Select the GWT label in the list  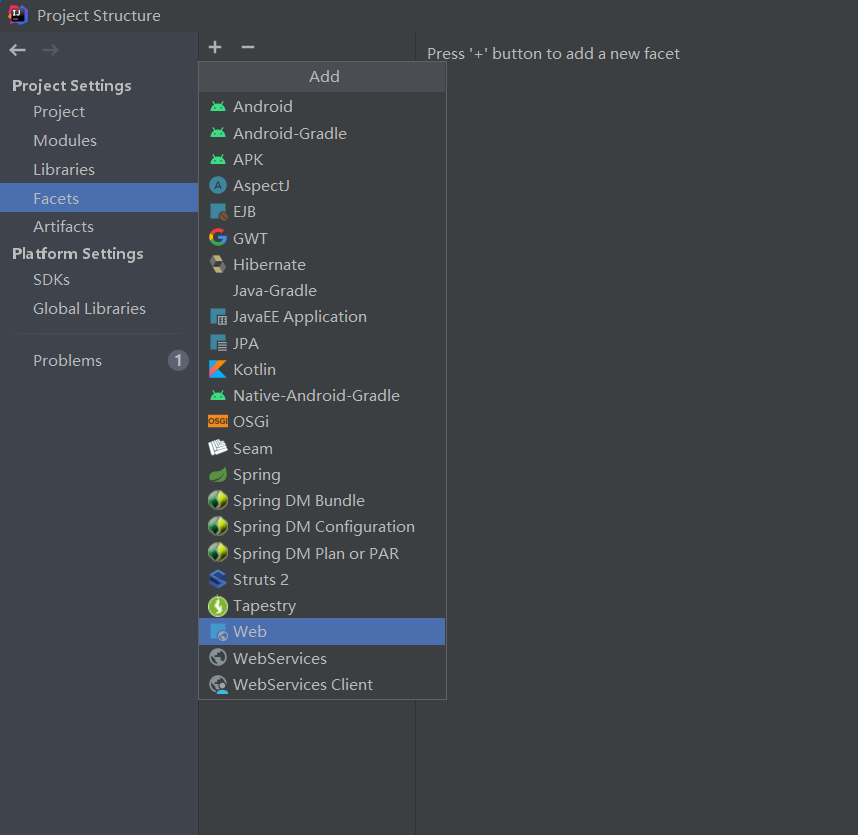click(x=250, y=239)
